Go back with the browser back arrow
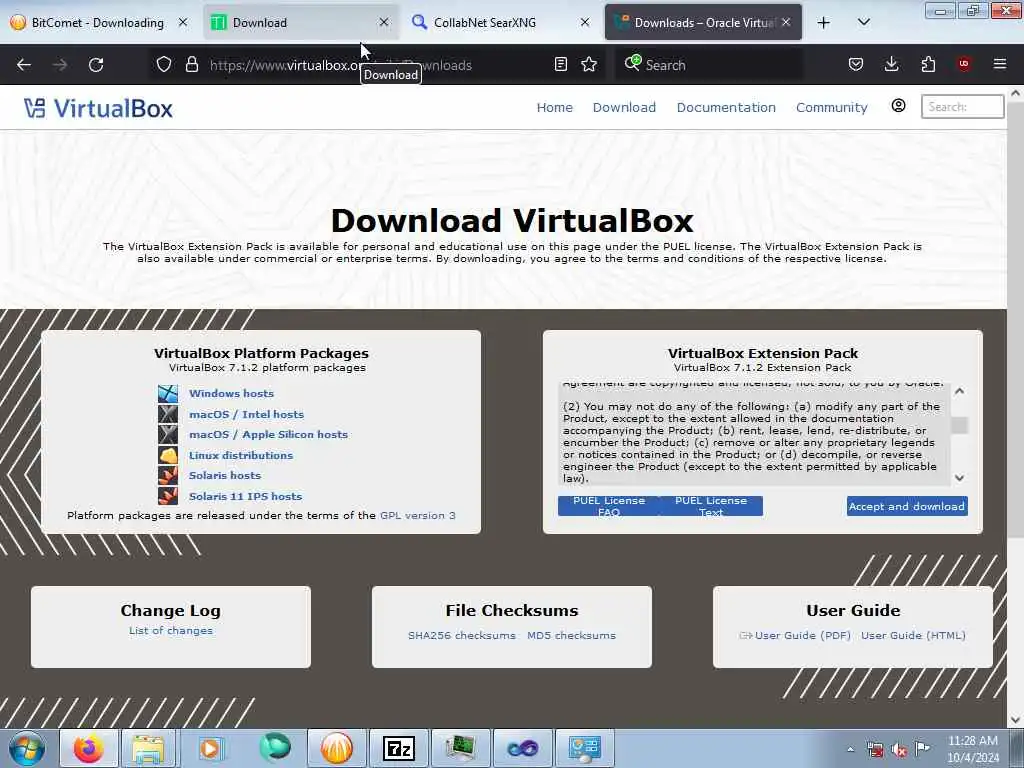This screenshot has height=768, width=1024. [24, 65]
